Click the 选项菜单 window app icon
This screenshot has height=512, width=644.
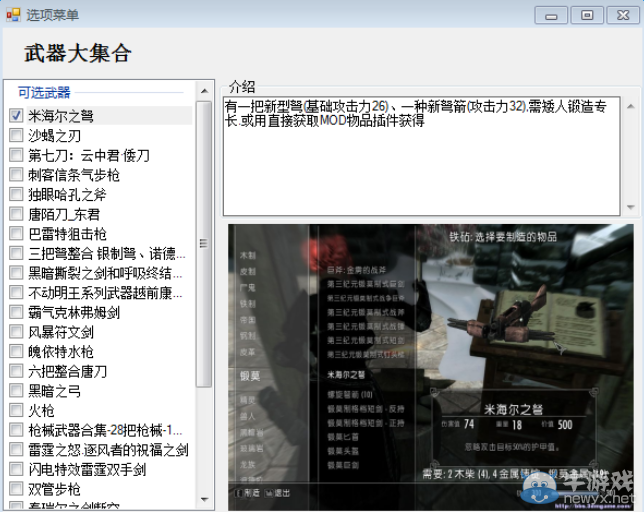pos(13,15)
